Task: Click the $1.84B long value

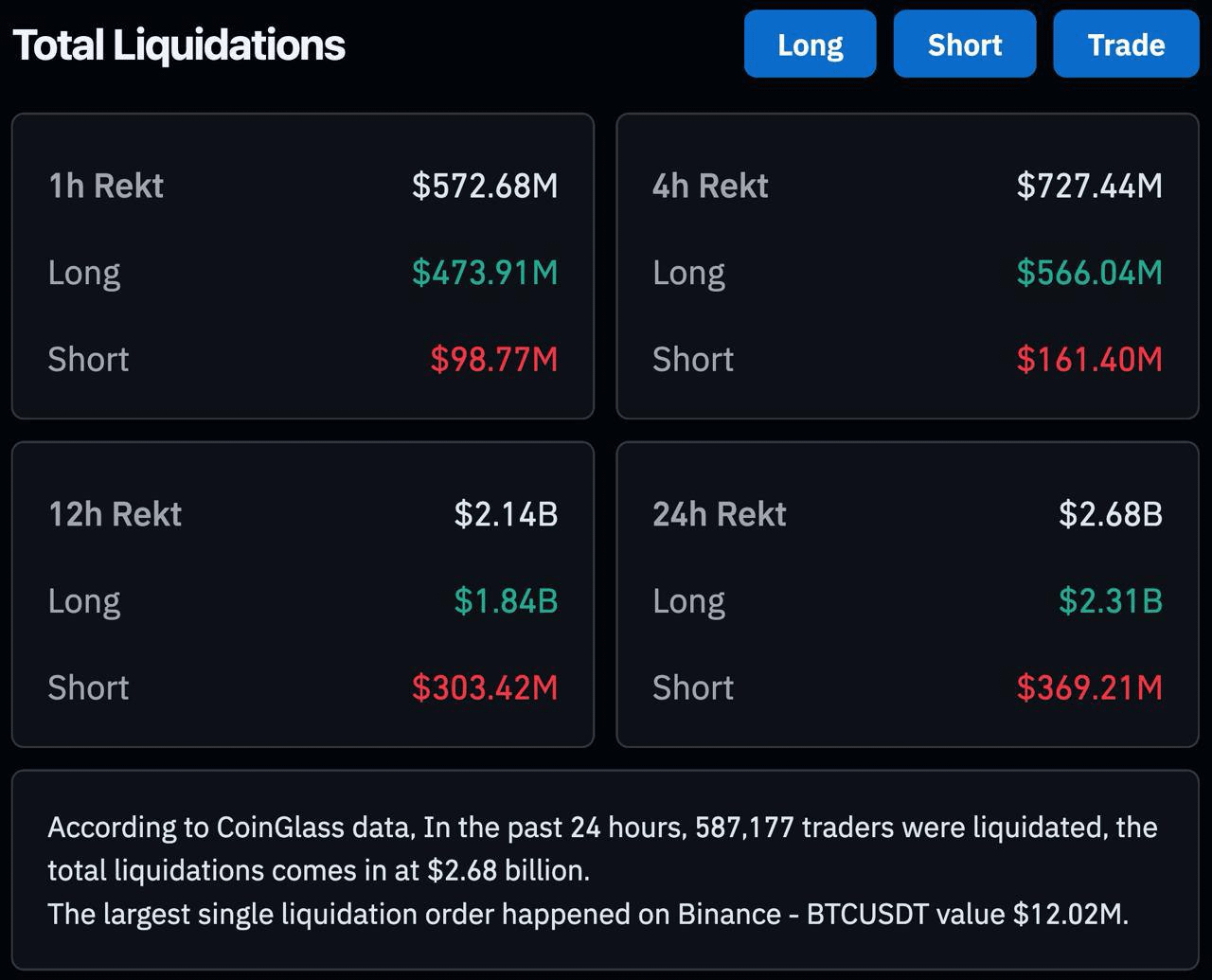Action: click(x=506, y=601)
